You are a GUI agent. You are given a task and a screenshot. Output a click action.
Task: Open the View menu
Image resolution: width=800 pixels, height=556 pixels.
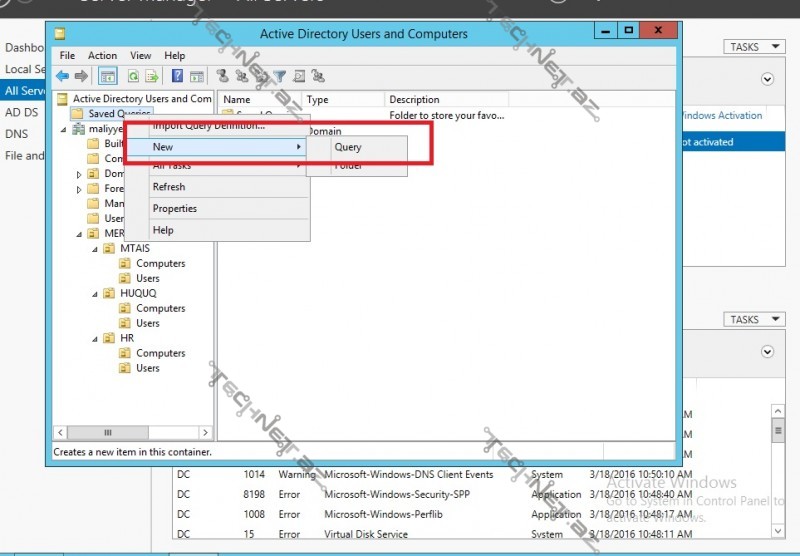140,56
